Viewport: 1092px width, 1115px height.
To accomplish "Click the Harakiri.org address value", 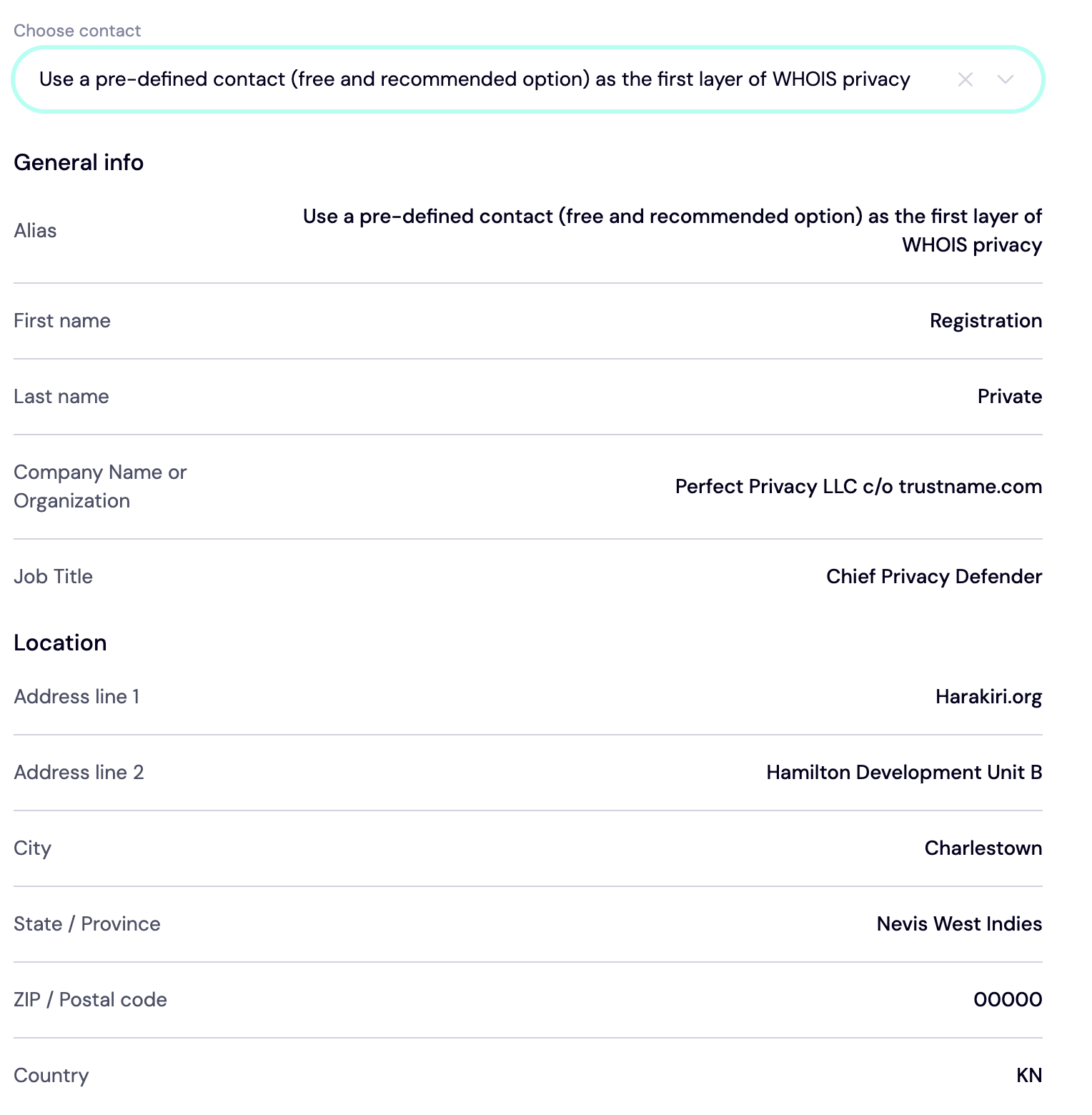I will 988,697.
